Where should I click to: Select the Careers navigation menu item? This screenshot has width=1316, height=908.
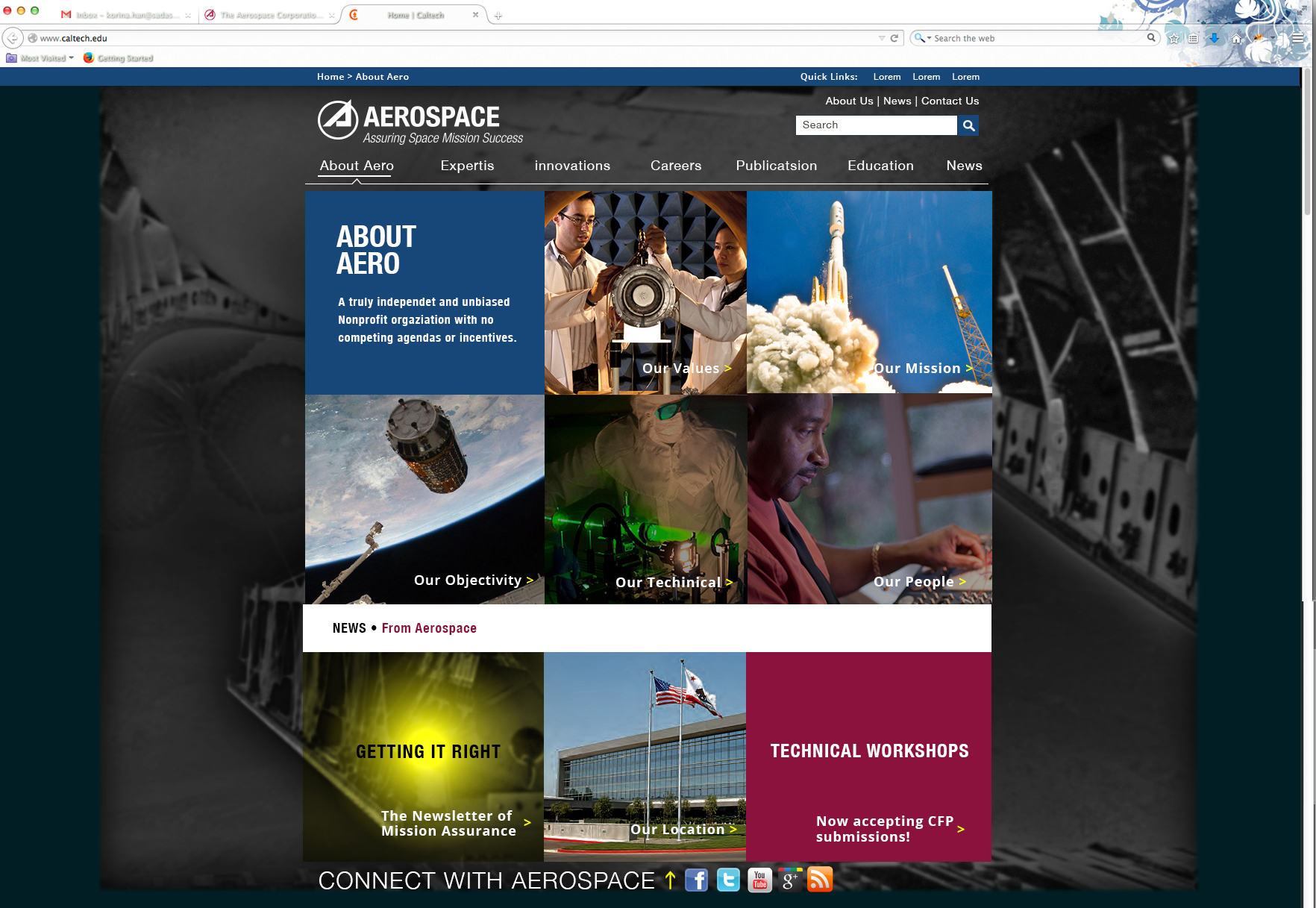pyautogui.click(x=675, y=166)
